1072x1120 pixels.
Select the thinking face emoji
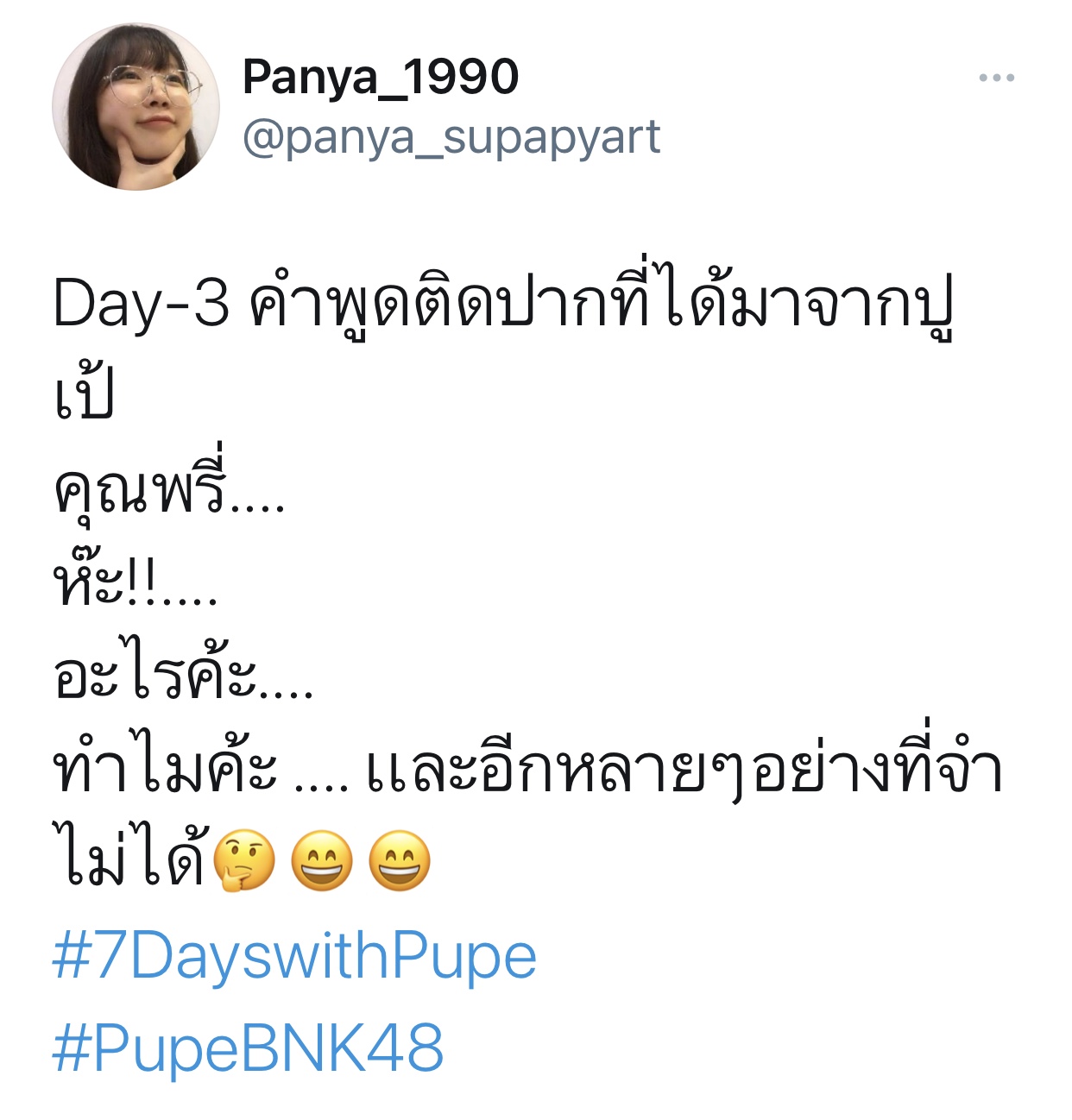click(244, 861)
